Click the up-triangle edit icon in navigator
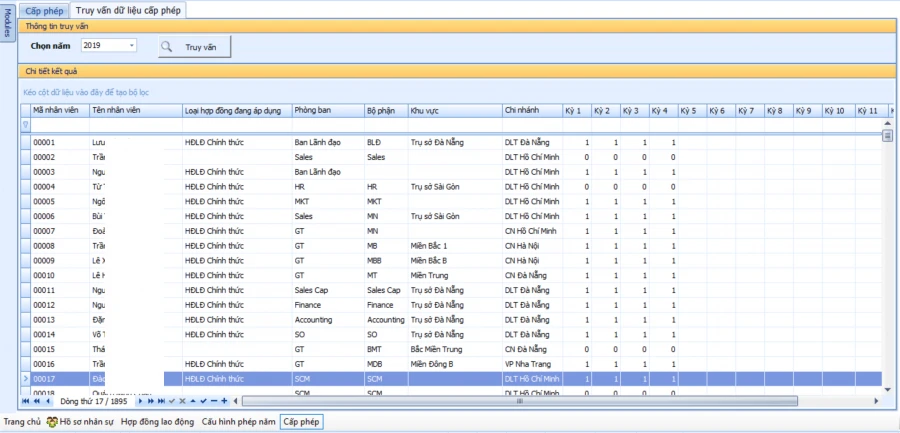The width and height of the screenshot is (900, 433). point(193,401)
